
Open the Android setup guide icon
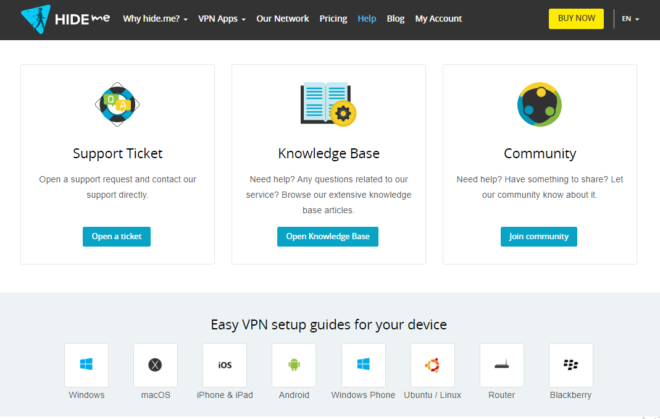(294, 365)
